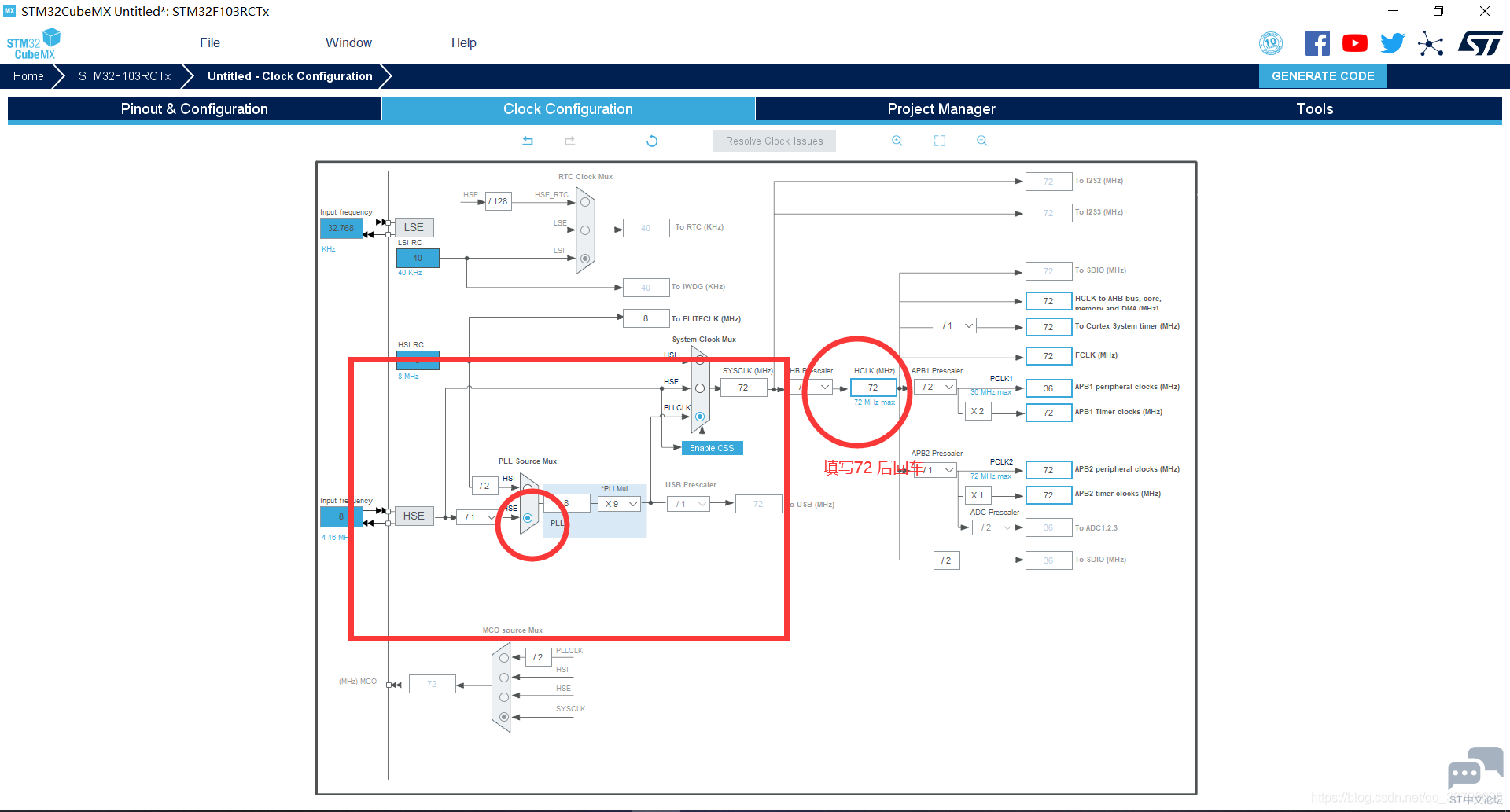Viewport: 1510px width, 812px height.
Task: Click the SYSCLK (MHz) value box
Action: pyautogui.click(x=743, y=388)
